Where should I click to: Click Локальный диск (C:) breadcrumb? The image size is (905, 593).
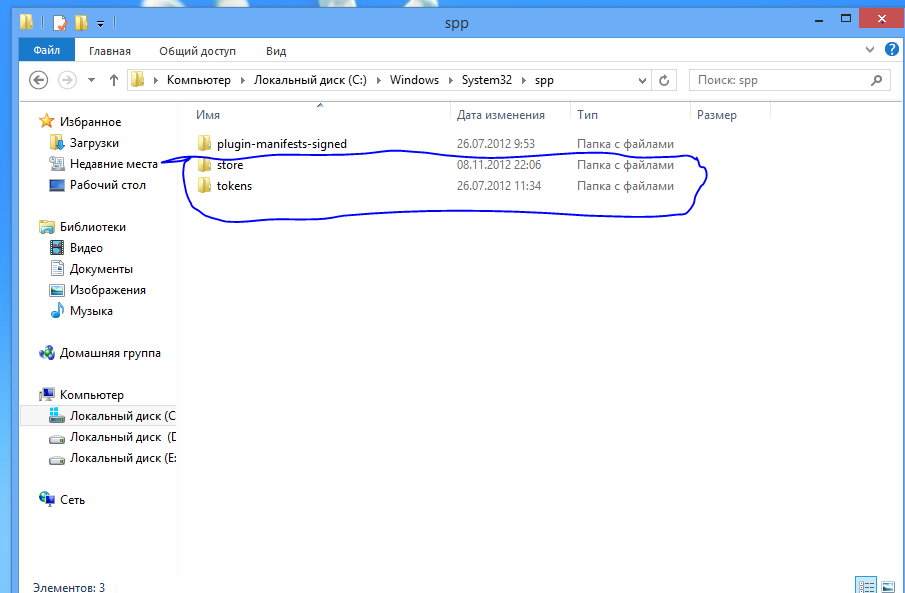(x=310, y=80)
